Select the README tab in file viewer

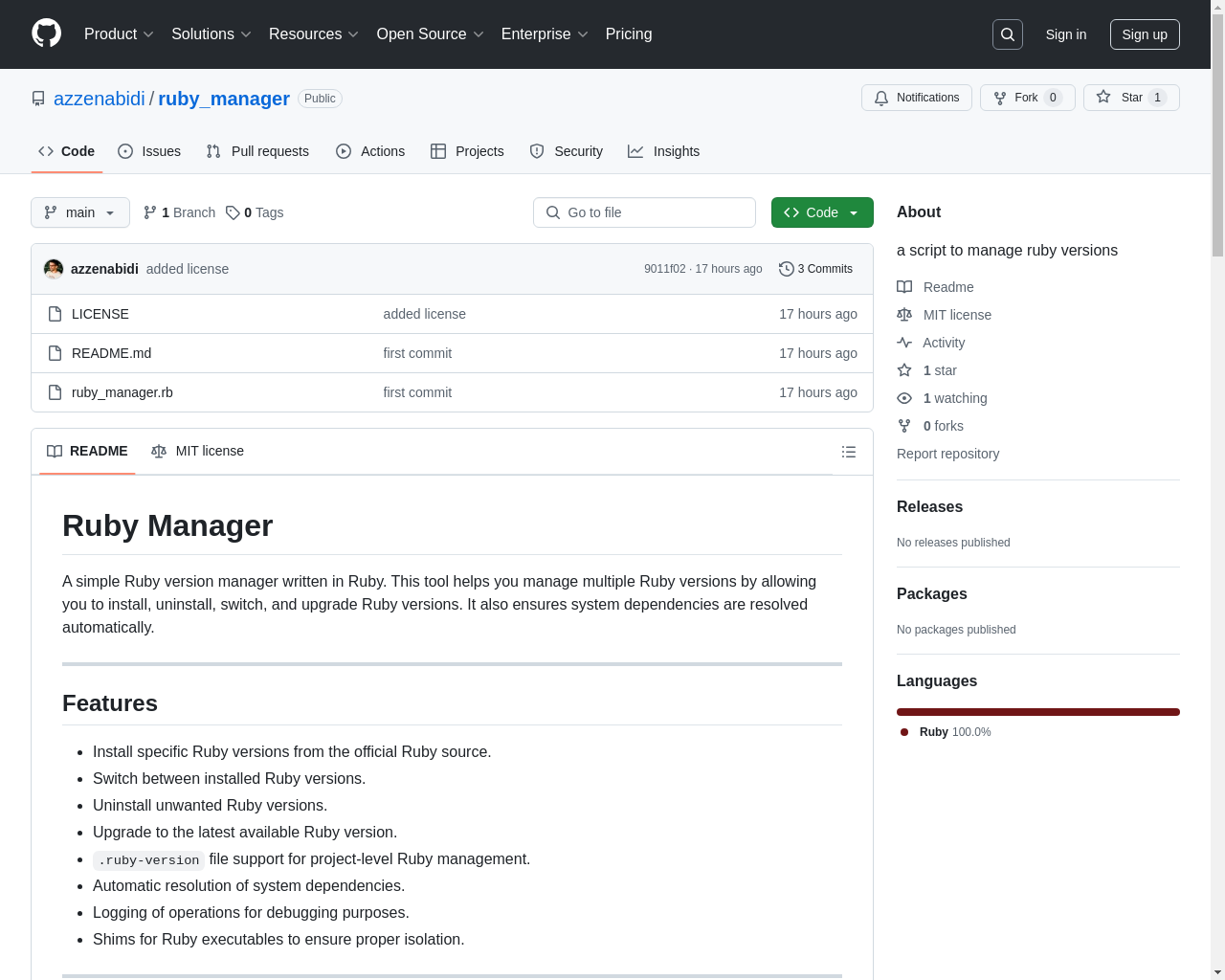(x=87, y=451)
